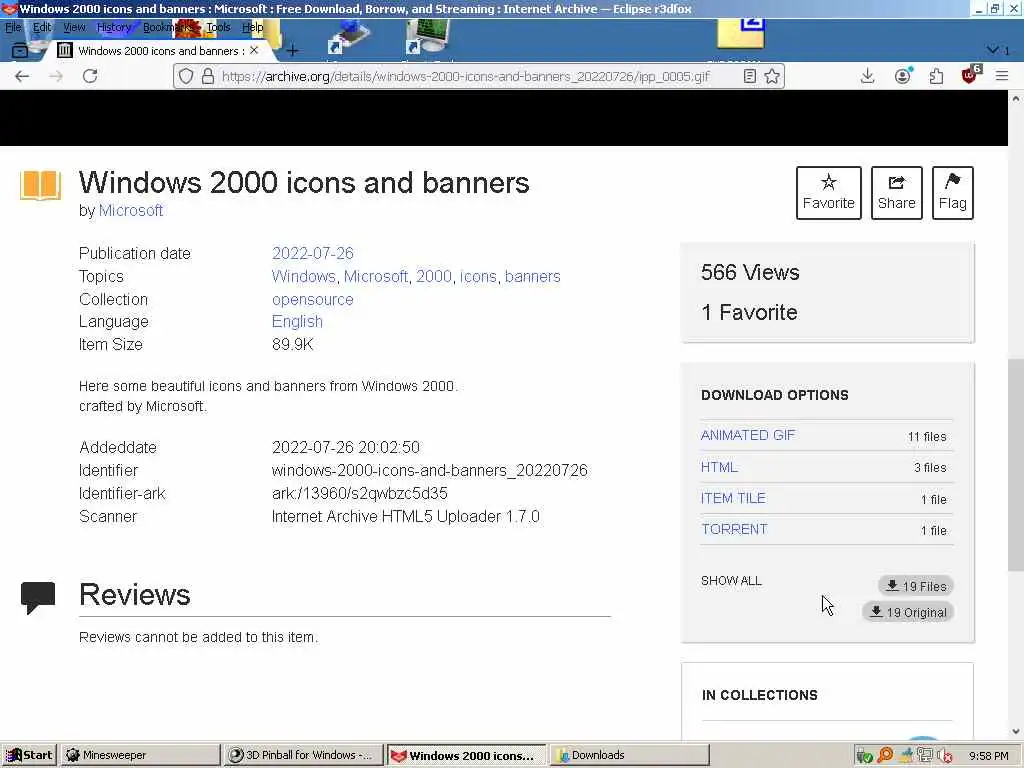Open the uBlock Origin extension icon
Viewport: 1024px width, 768px height.
(970, 76)
